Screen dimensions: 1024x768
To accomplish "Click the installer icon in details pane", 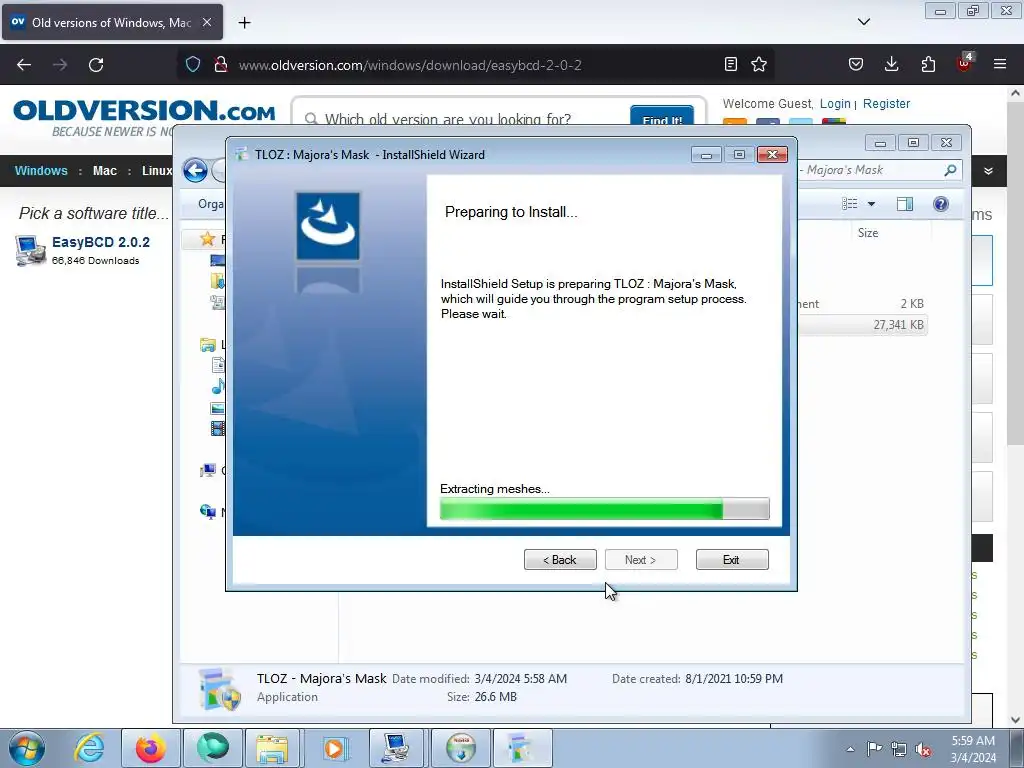I will click(220, 689).
